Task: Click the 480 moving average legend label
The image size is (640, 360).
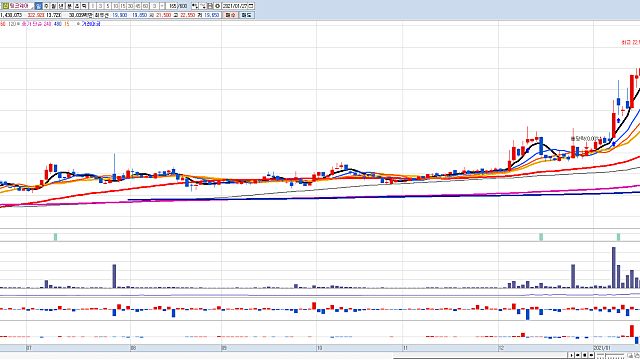Action: (58, 24)
